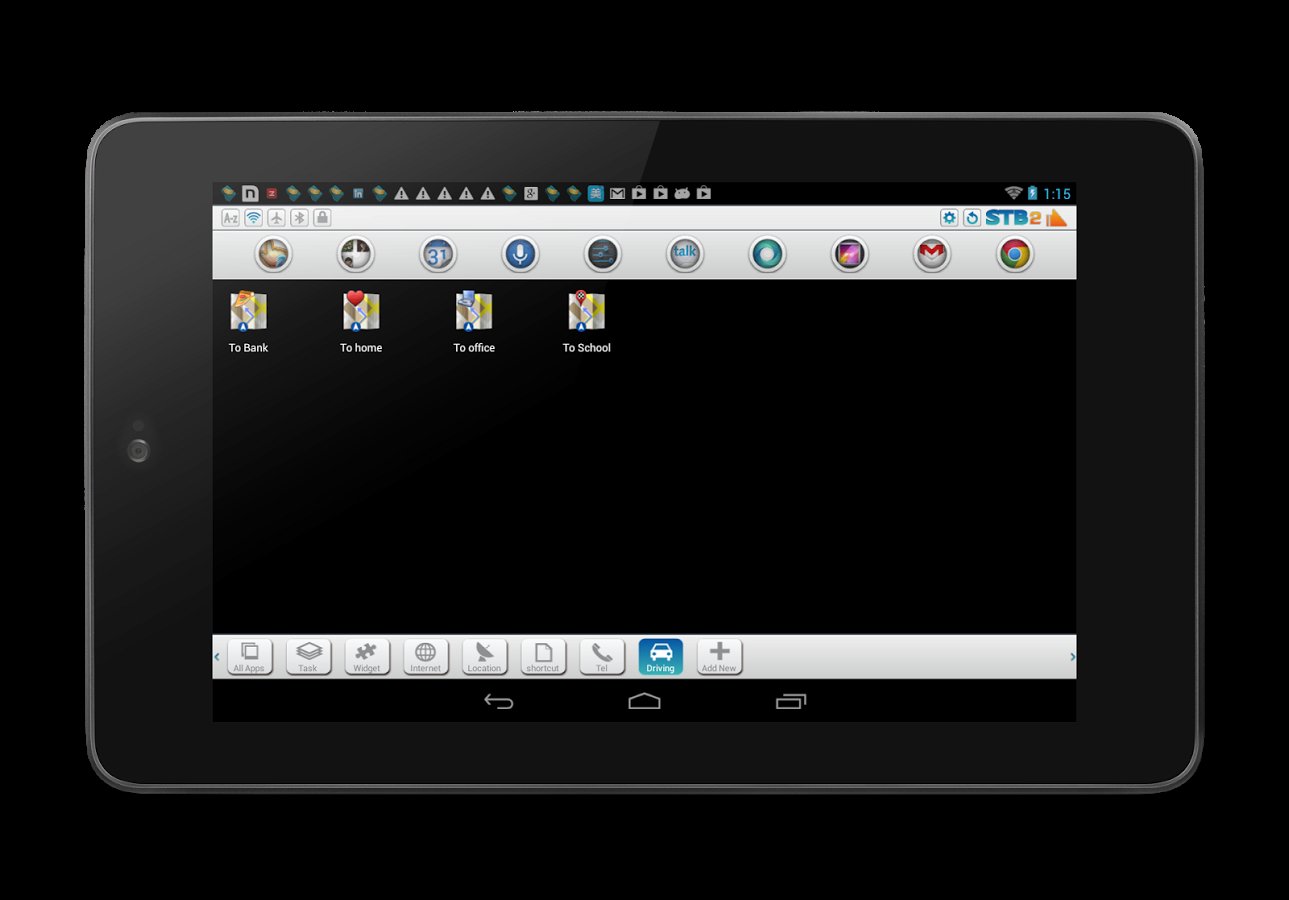
Task: Open the Calendar app icon
Action: click(x=437, y=255)
